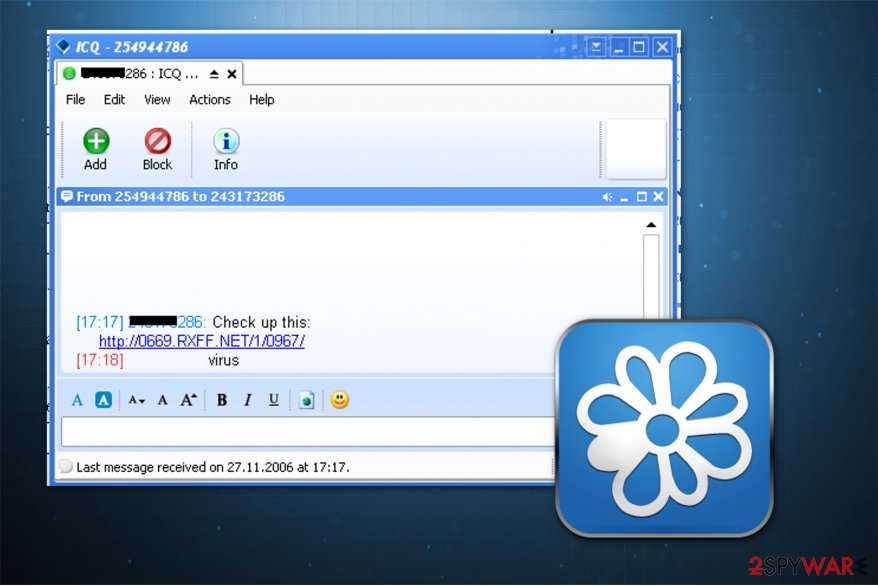The height and width of the screenshot is (586, 878).
Task: Toggle italic formatting
Action: click(247, 400)
